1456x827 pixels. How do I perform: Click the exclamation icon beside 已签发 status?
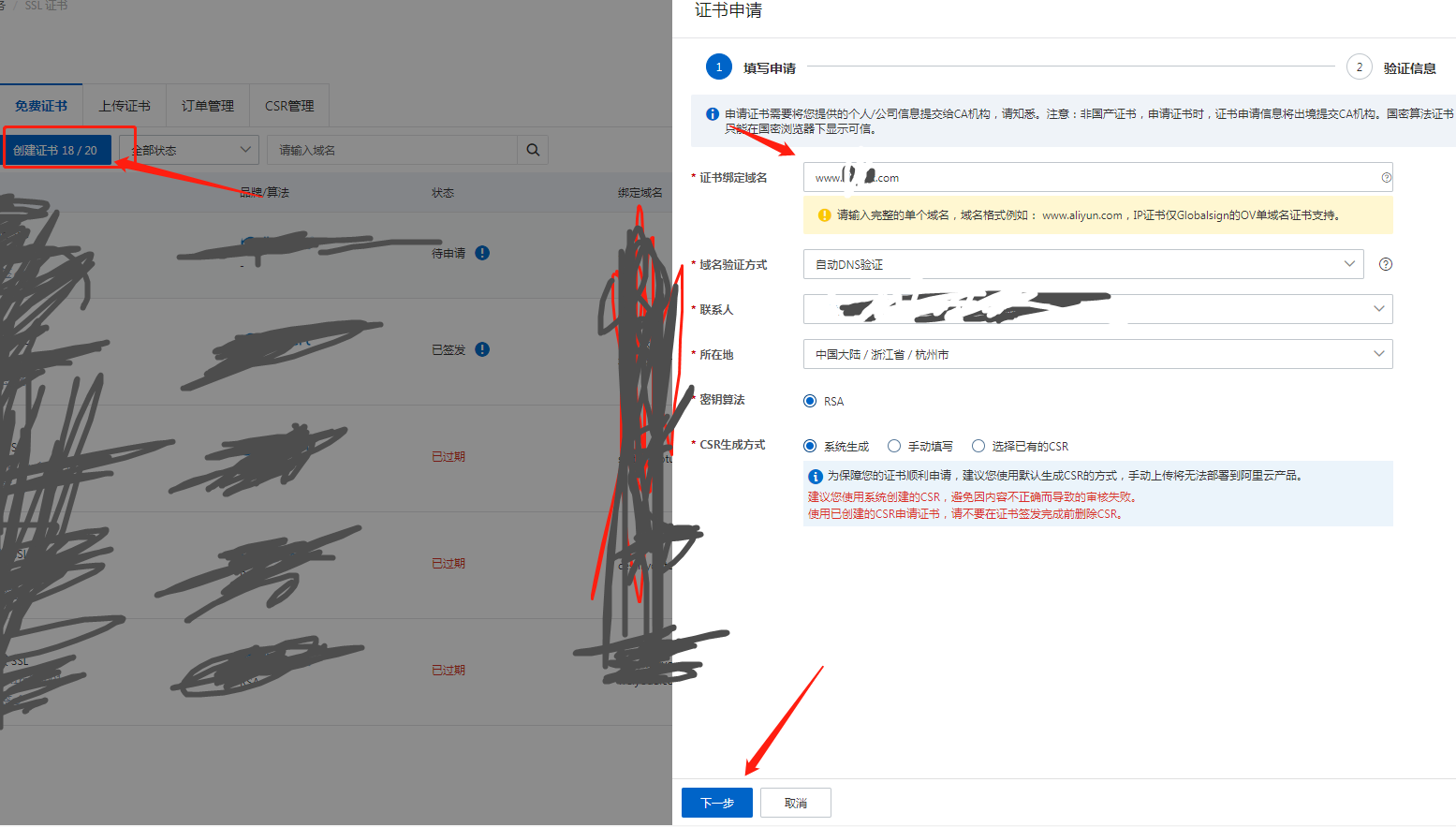pos(482,349)
